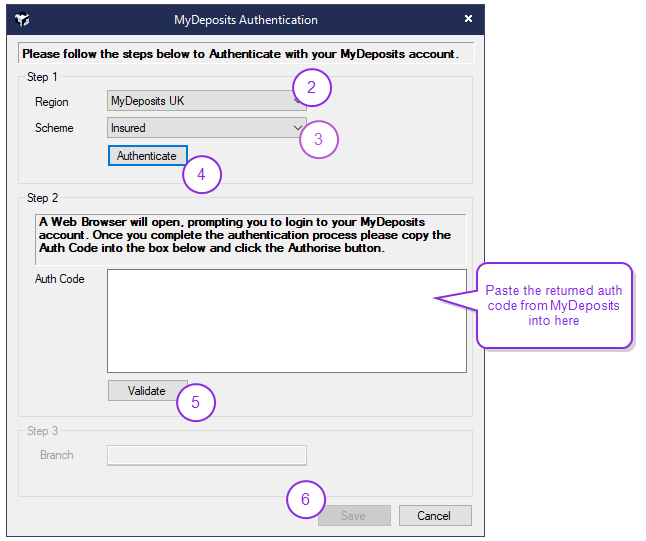This screenshot has width=646, height=541.
Task: Click the purple circle marker numbered 3
Action: point(319,140)
